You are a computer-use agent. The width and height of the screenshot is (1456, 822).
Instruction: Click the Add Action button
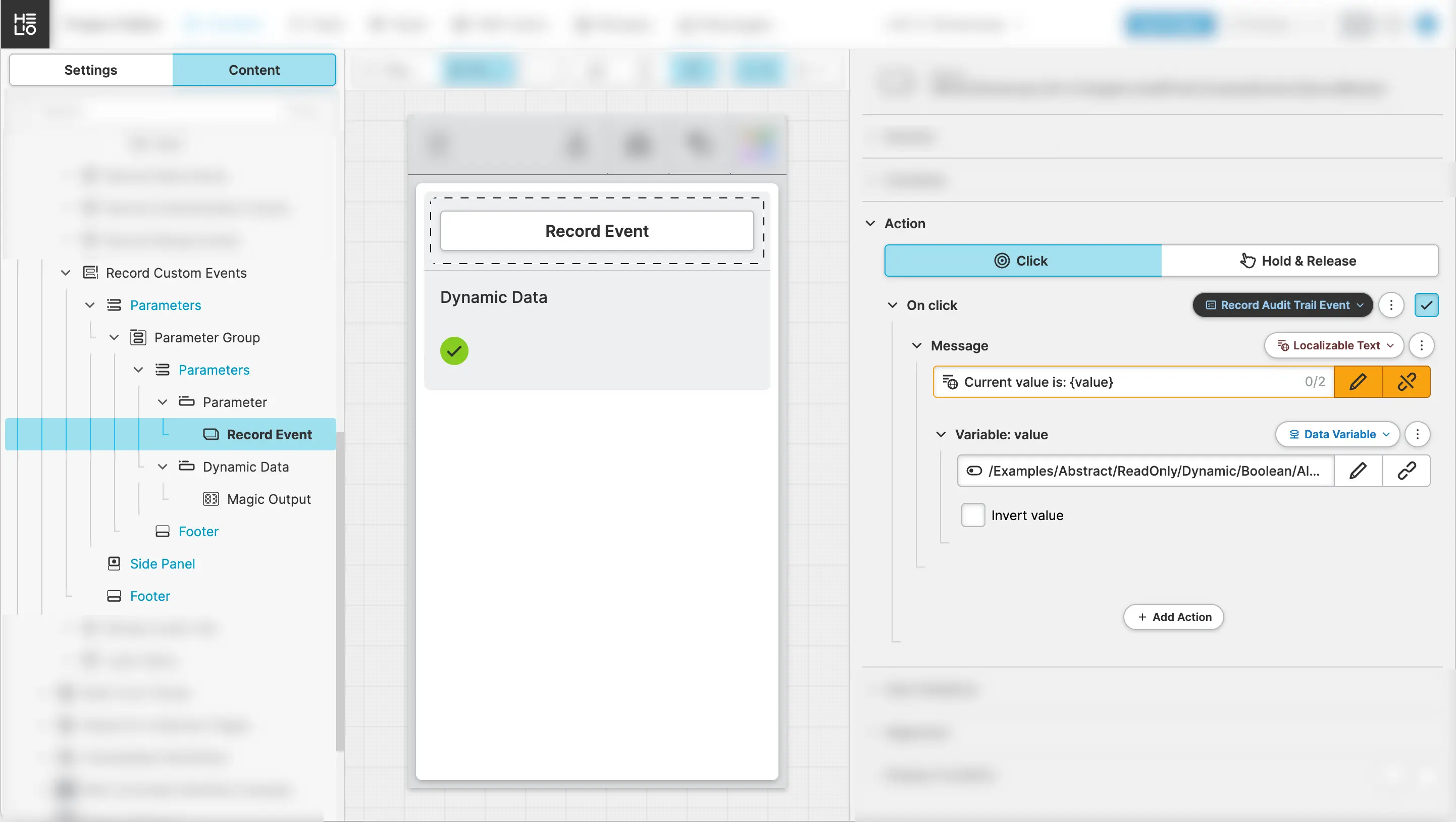[x=1173, y=617]
